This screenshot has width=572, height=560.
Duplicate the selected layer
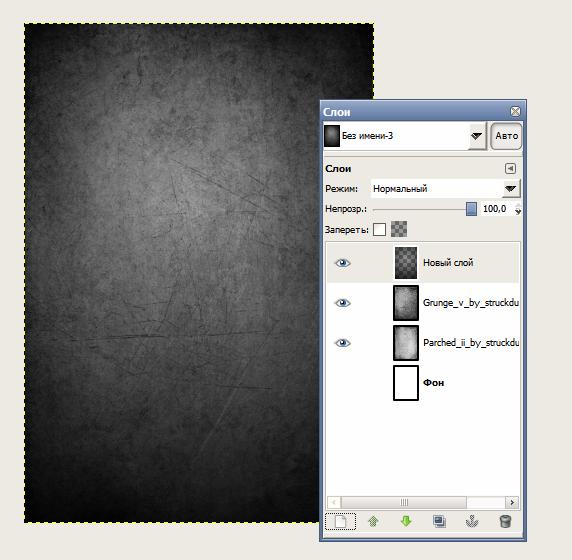click(439, 521)
